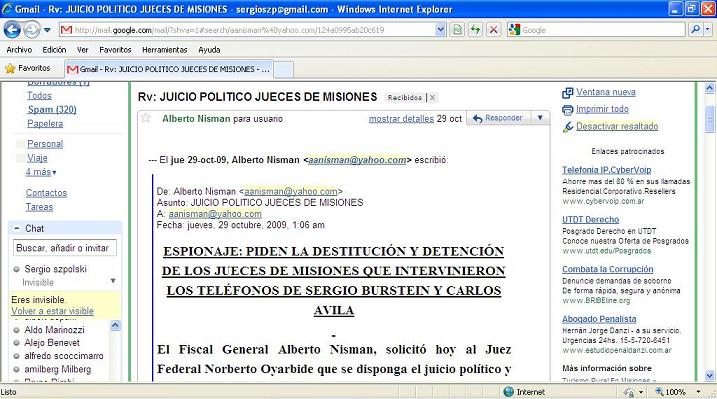Open the Favoritos menu
Viewport: 717px width, 399px height.
[115, 50]
